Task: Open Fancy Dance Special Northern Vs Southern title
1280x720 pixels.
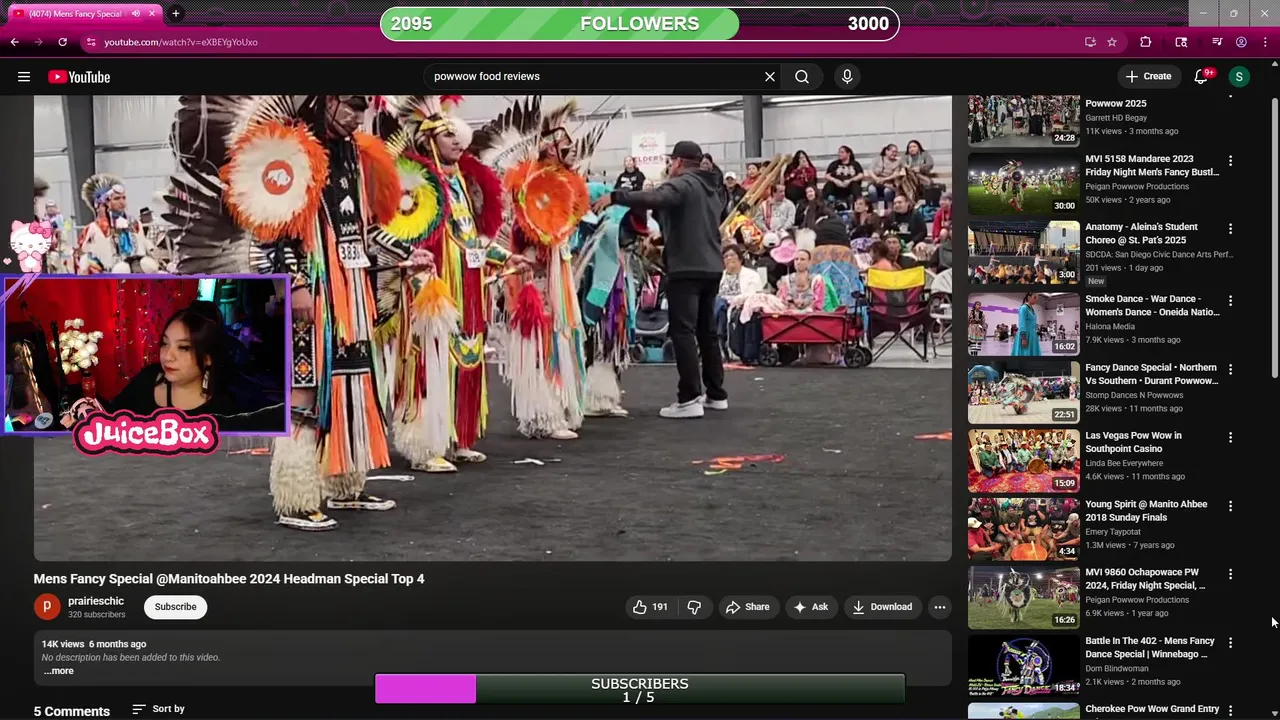Action: pyautogui.click(x=1151, y=374)
